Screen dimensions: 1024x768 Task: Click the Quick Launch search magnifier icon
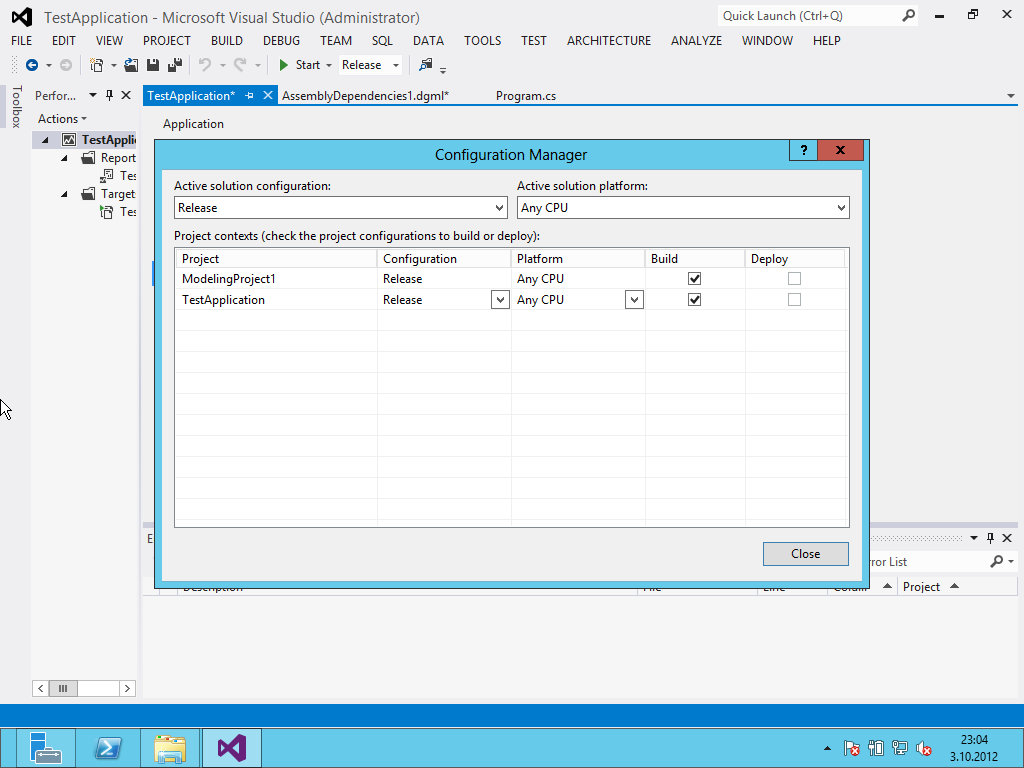pos(908,16)
